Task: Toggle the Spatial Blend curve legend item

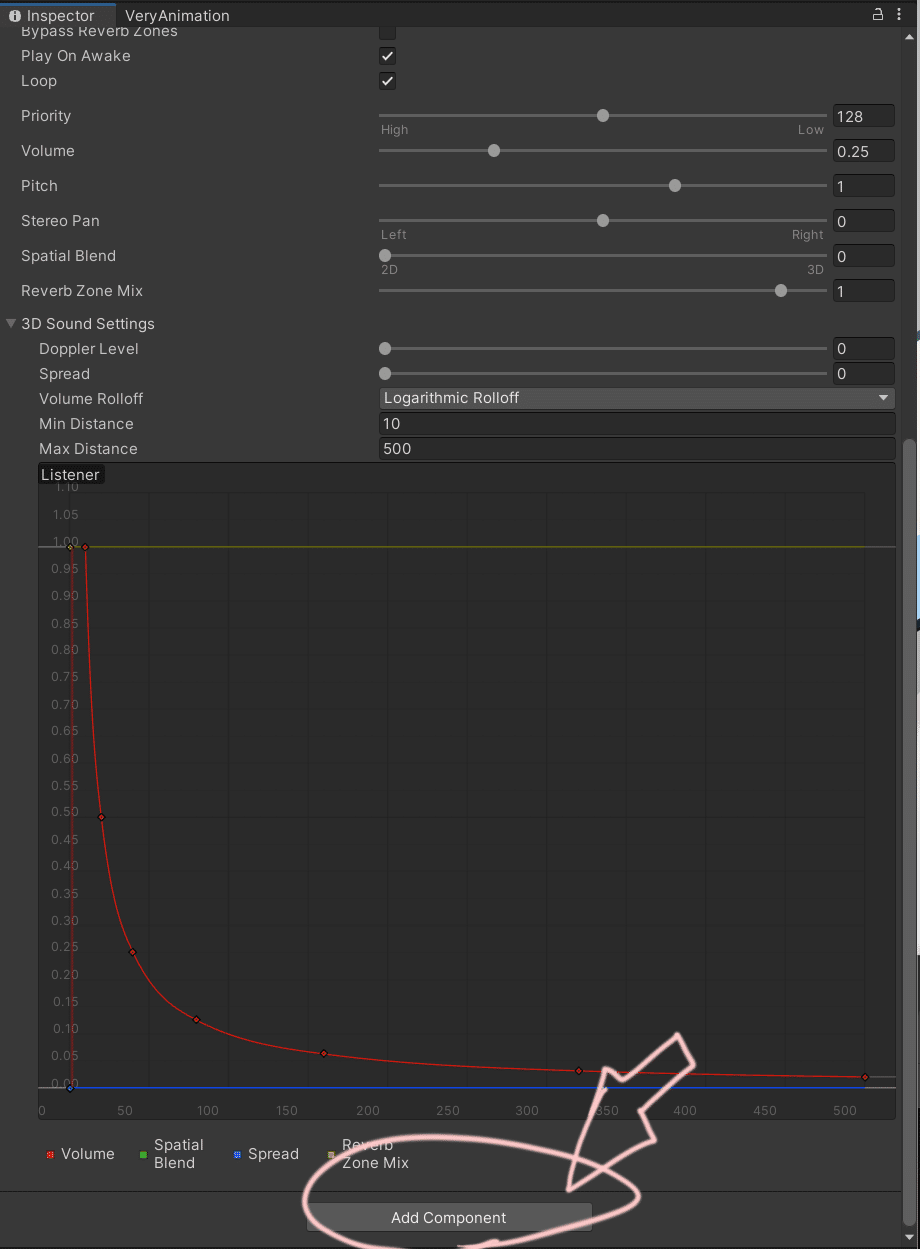Action: [x=172, y=1154]
